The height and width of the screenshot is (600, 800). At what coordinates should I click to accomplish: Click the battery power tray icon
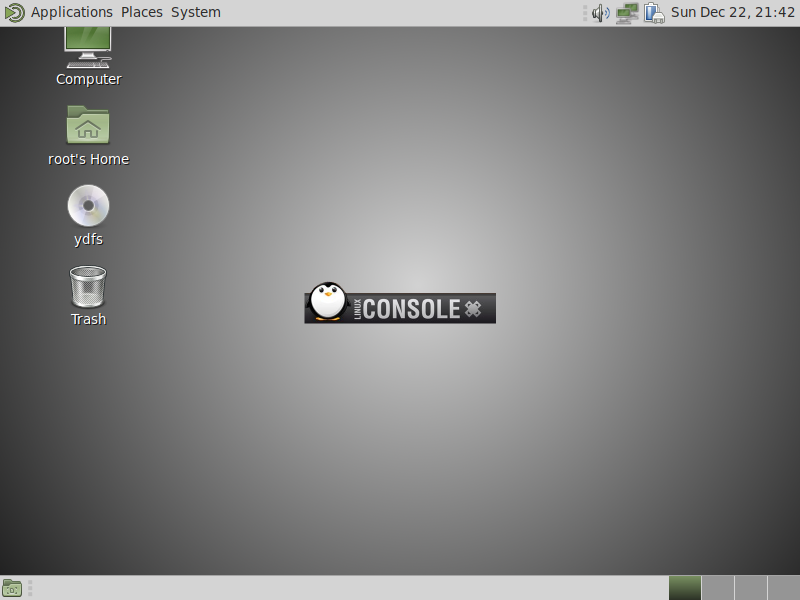click(x=654, y=13)
